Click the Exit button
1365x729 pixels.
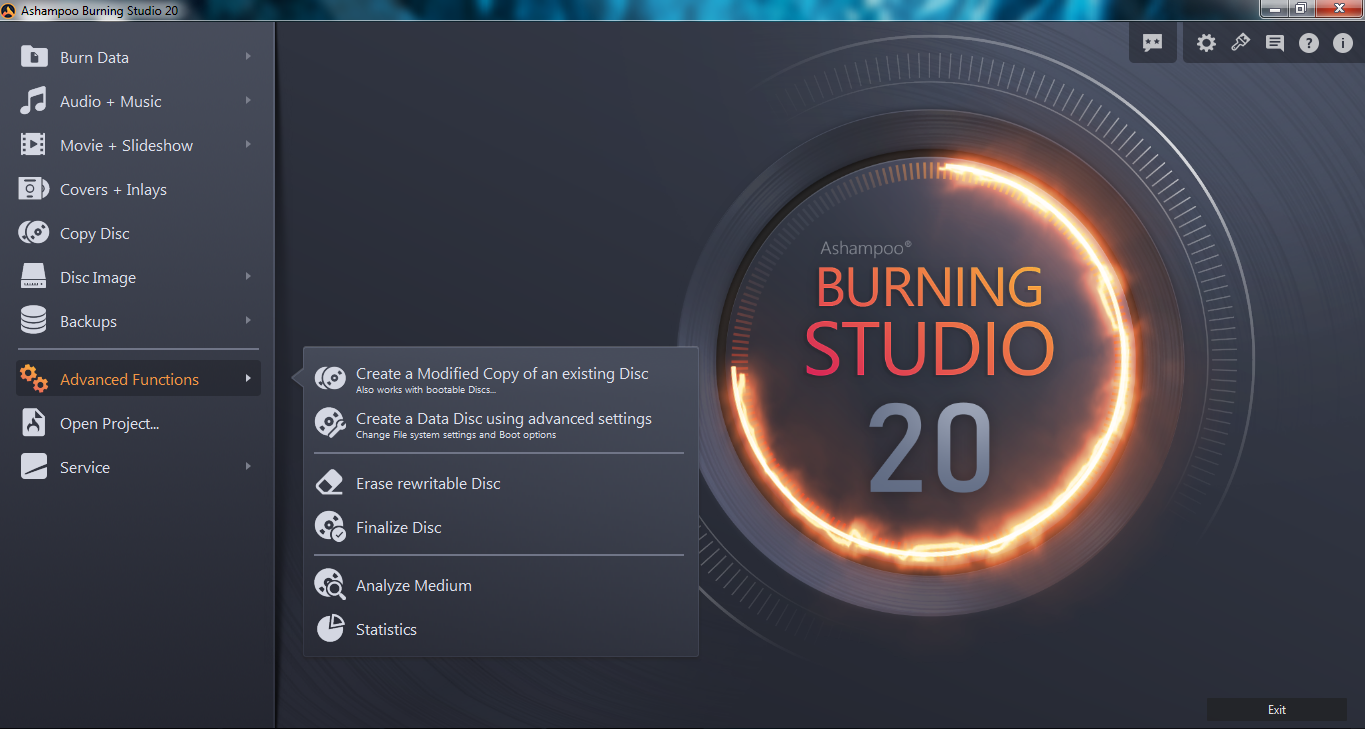click(x=1277, y=709)
